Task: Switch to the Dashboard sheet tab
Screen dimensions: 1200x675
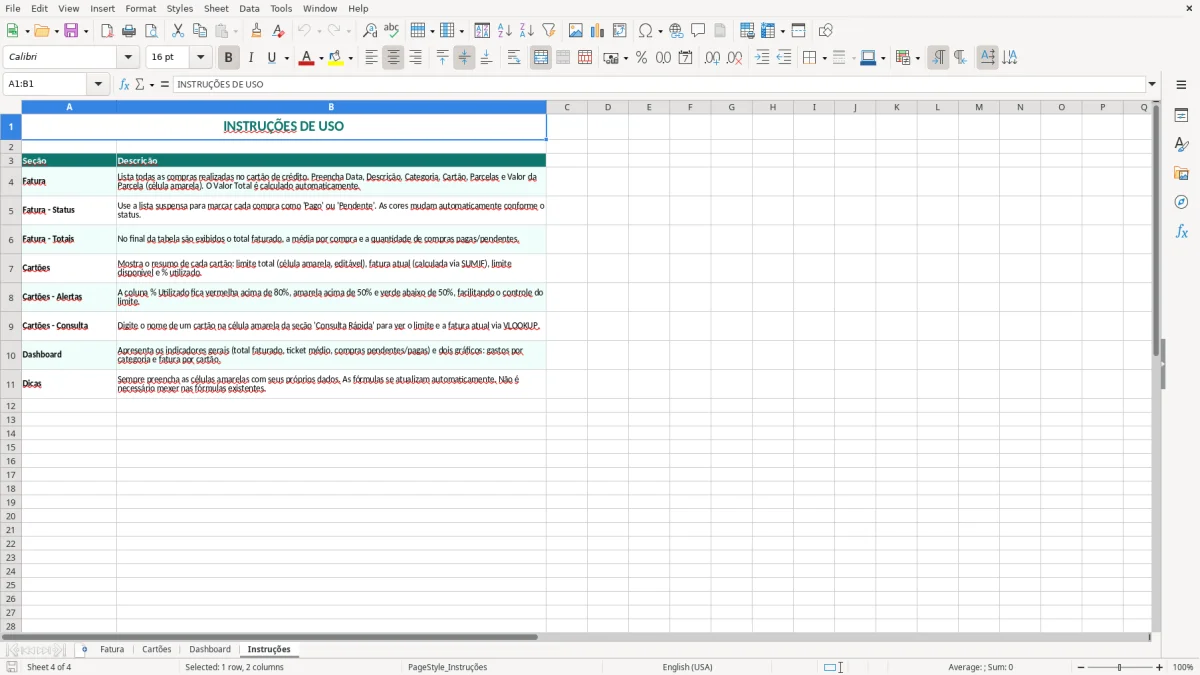Action: [210, 649]
